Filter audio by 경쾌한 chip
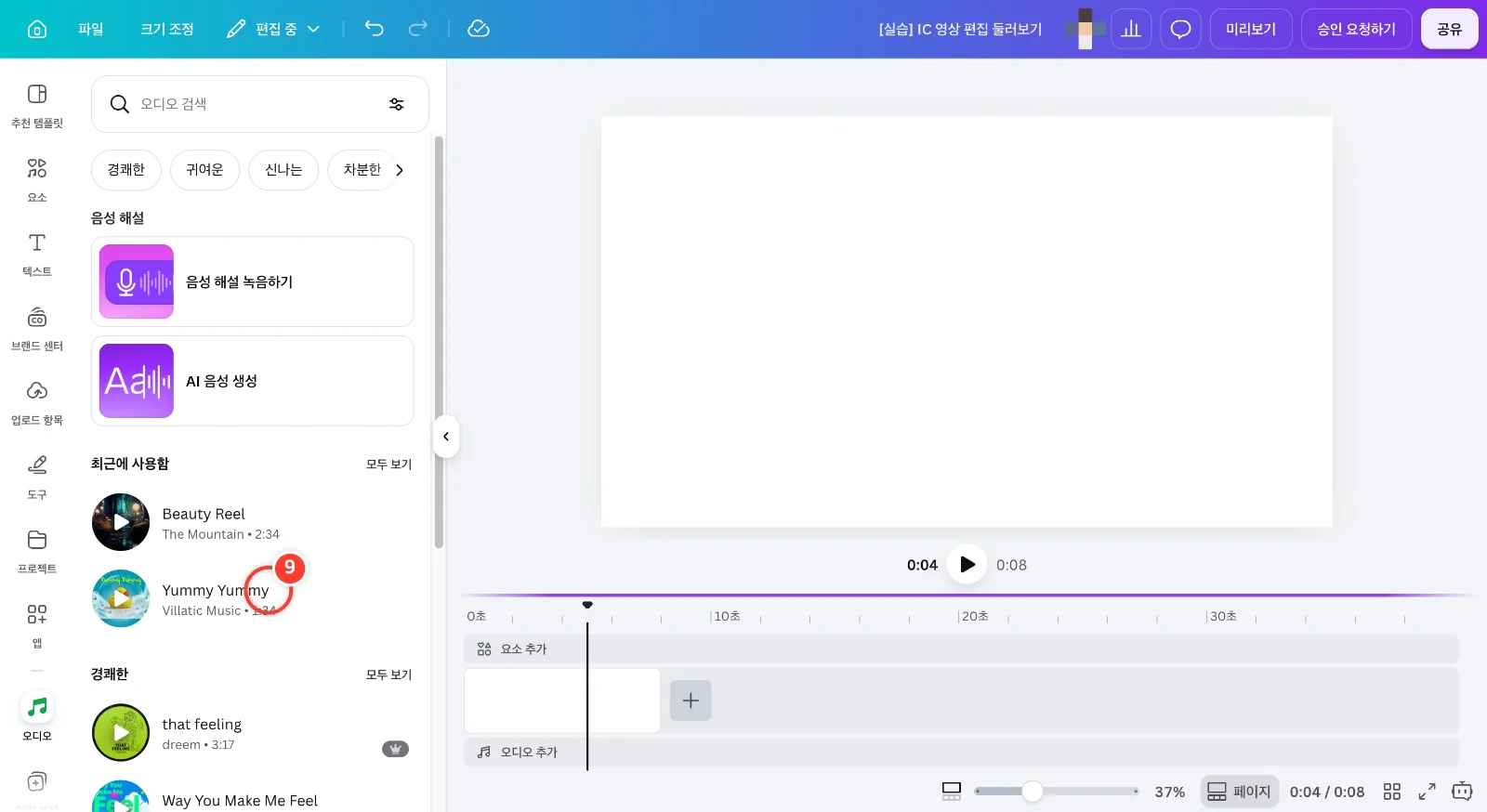The image size is (1487, 812). click(x=125, y=170)
